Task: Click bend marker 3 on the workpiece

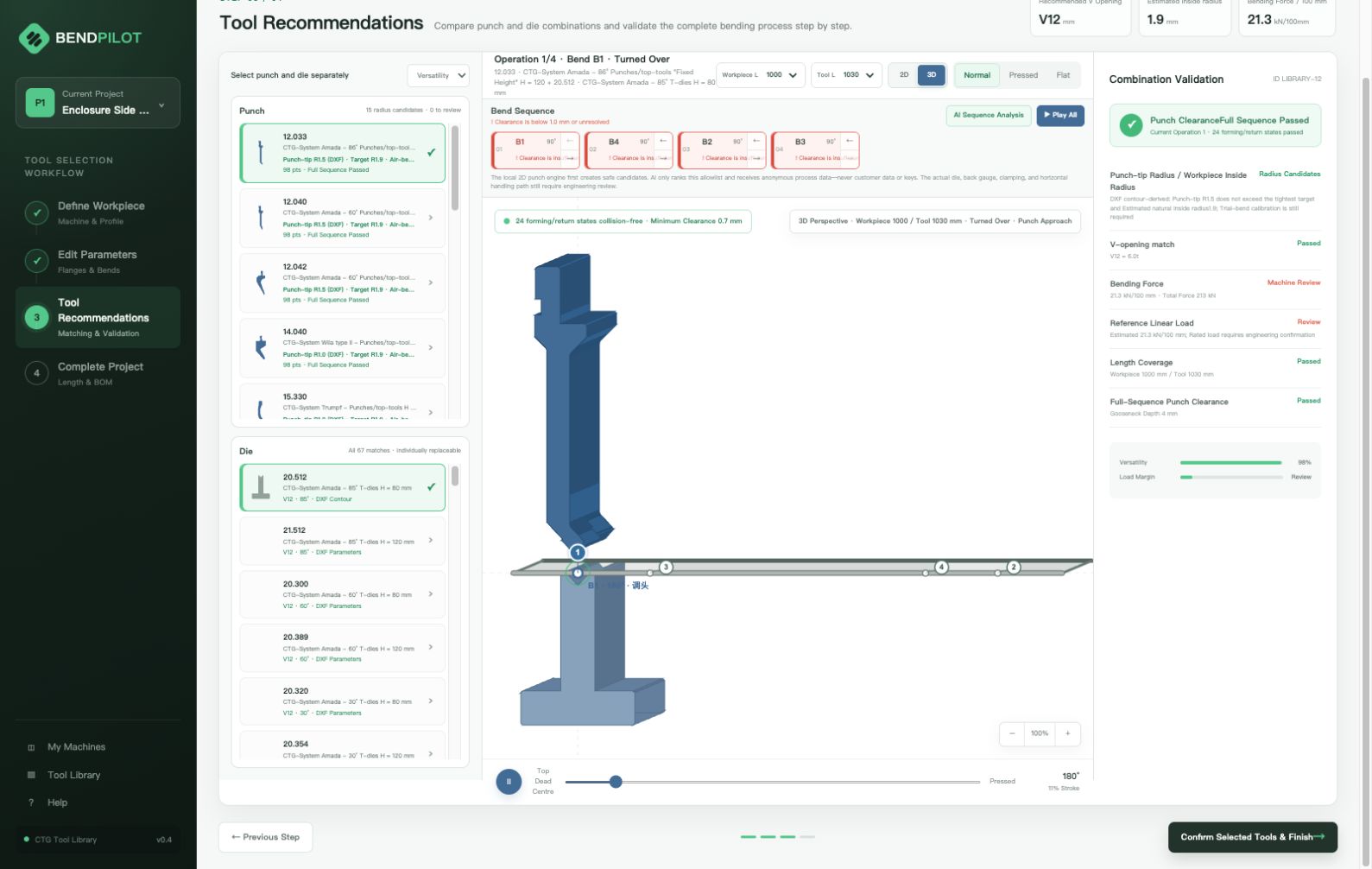Action: pyautogui.click(x=666, y=567)
